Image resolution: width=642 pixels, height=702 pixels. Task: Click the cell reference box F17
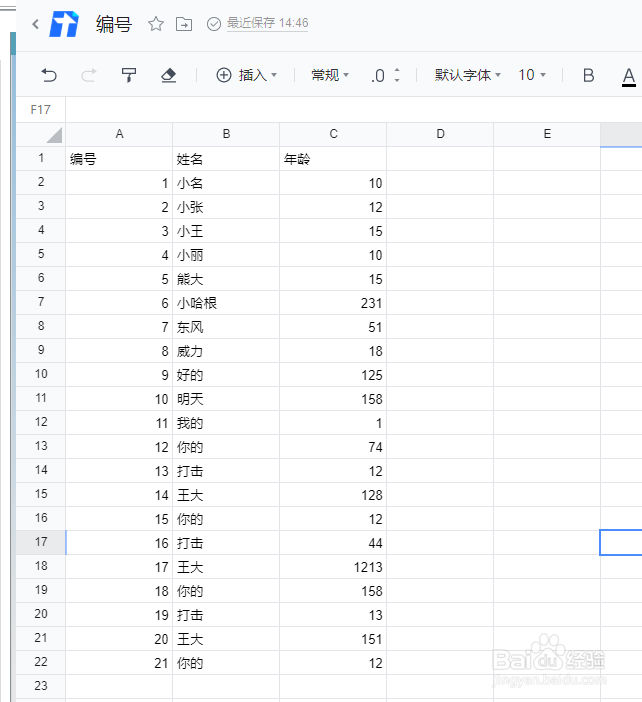click(41, 110)
